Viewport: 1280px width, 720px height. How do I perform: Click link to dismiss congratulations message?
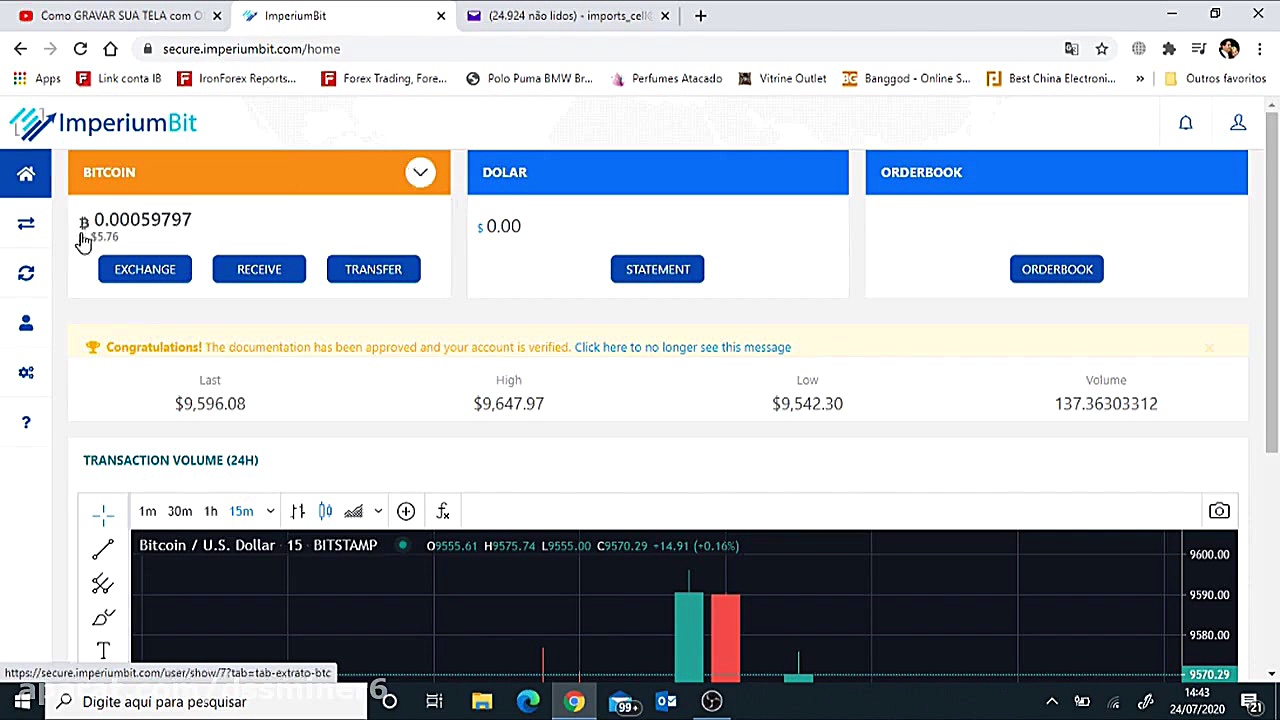tap(683, 347)
